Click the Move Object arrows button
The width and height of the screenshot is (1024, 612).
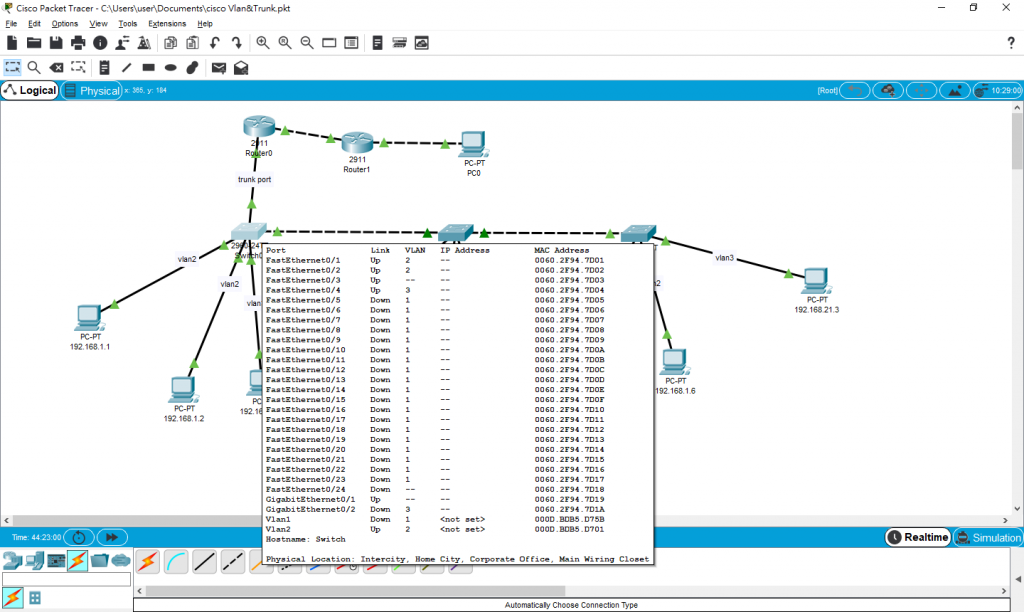click(921, 90)
